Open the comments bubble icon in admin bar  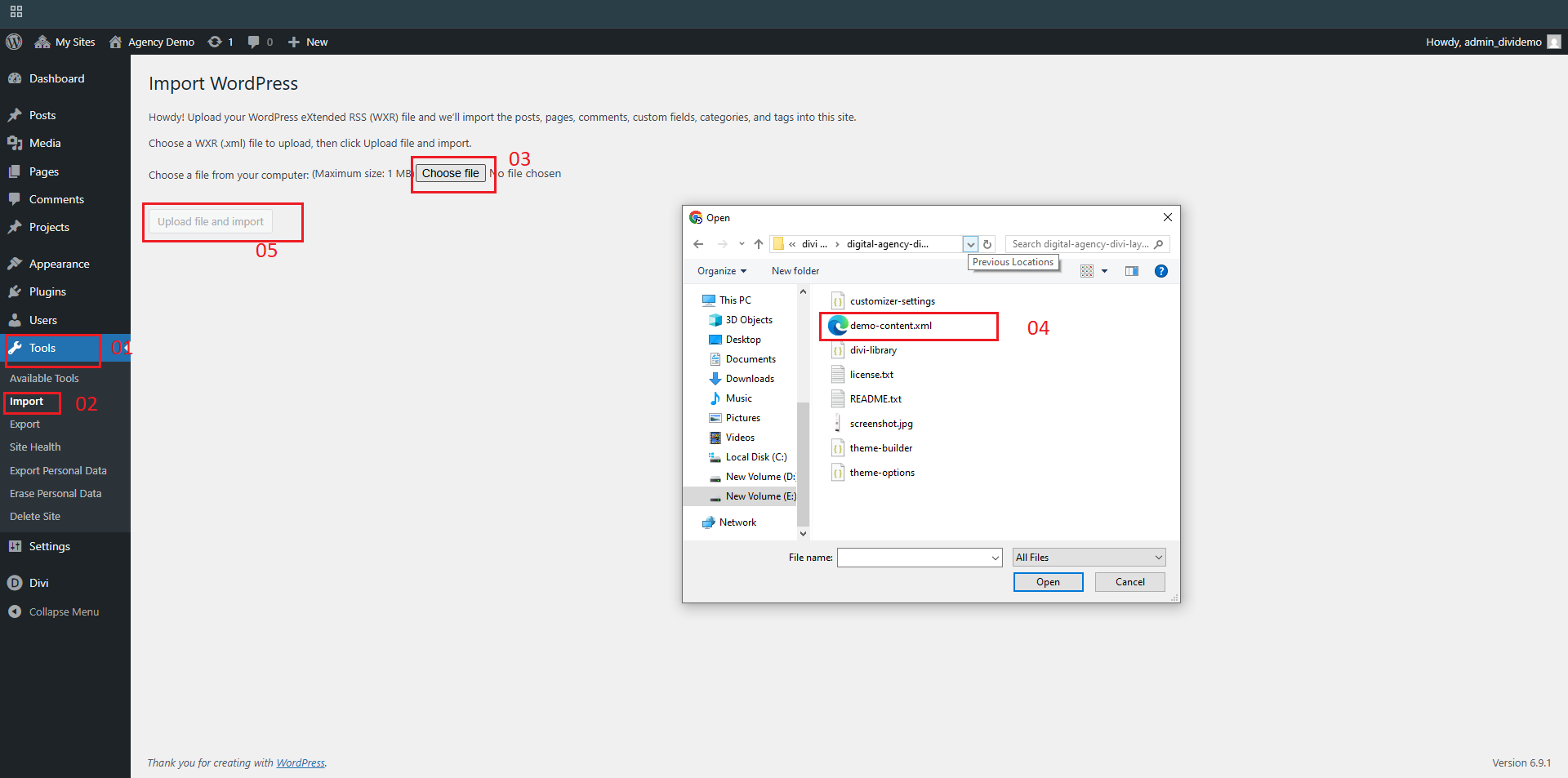pyautogui.click(x=254, y=42)
